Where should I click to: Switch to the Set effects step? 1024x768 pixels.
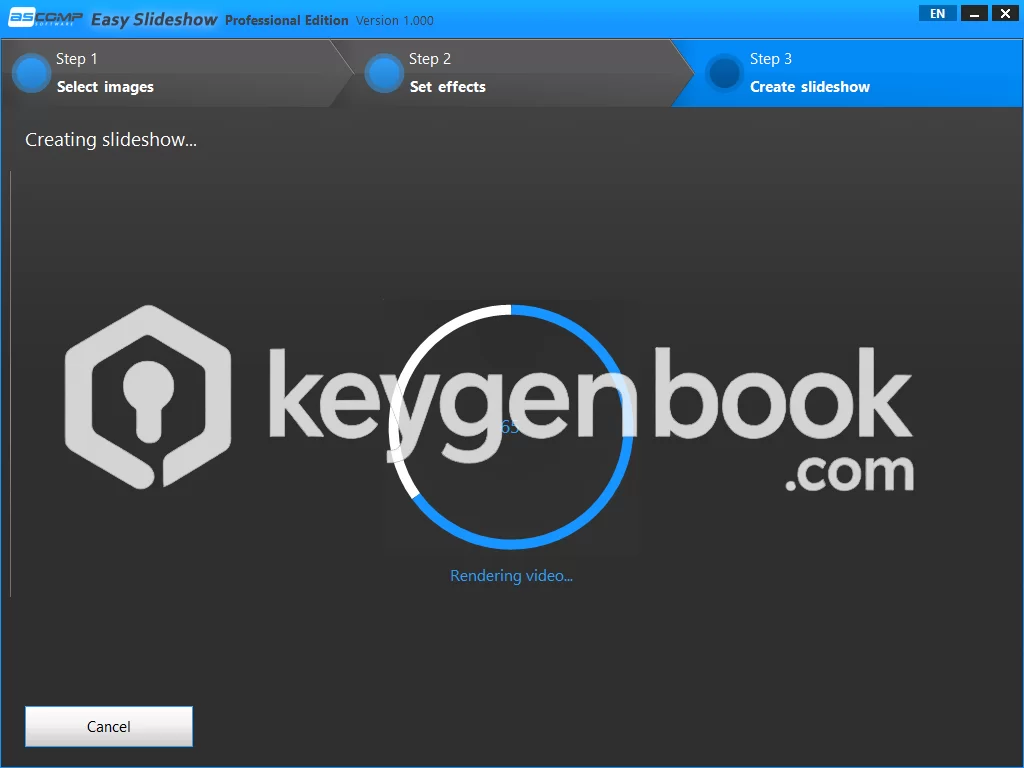447,87
